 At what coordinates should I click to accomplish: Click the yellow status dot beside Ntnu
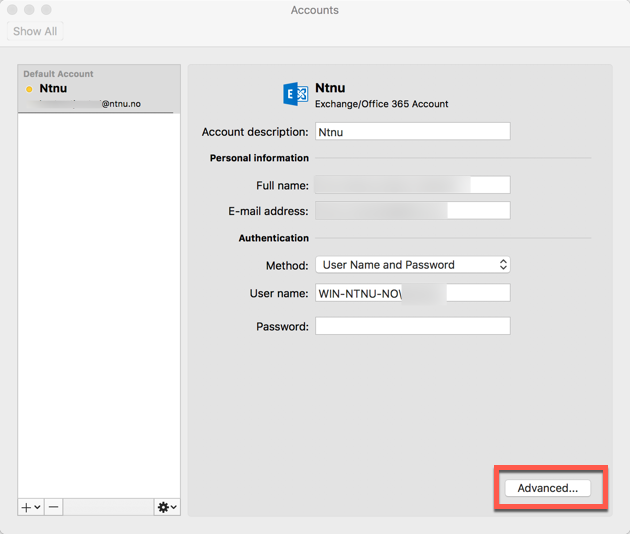29,89
